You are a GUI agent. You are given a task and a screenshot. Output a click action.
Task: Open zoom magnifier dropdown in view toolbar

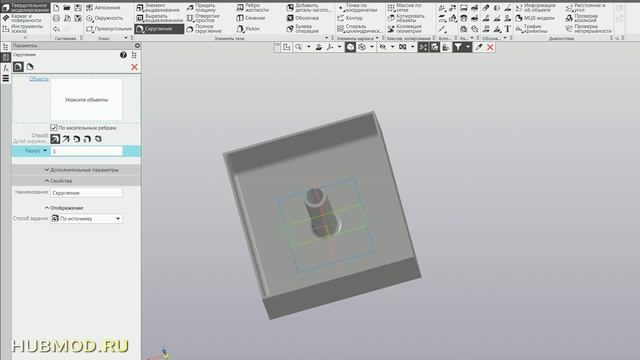coord(309,47)
